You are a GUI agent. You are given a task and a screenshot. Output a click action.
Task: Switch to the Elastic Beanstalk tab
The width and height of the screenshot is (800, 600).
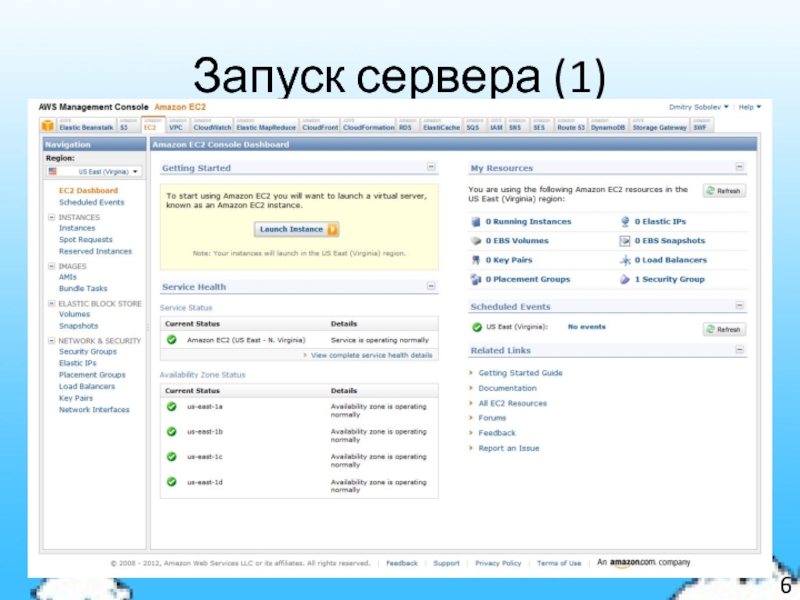86,126
